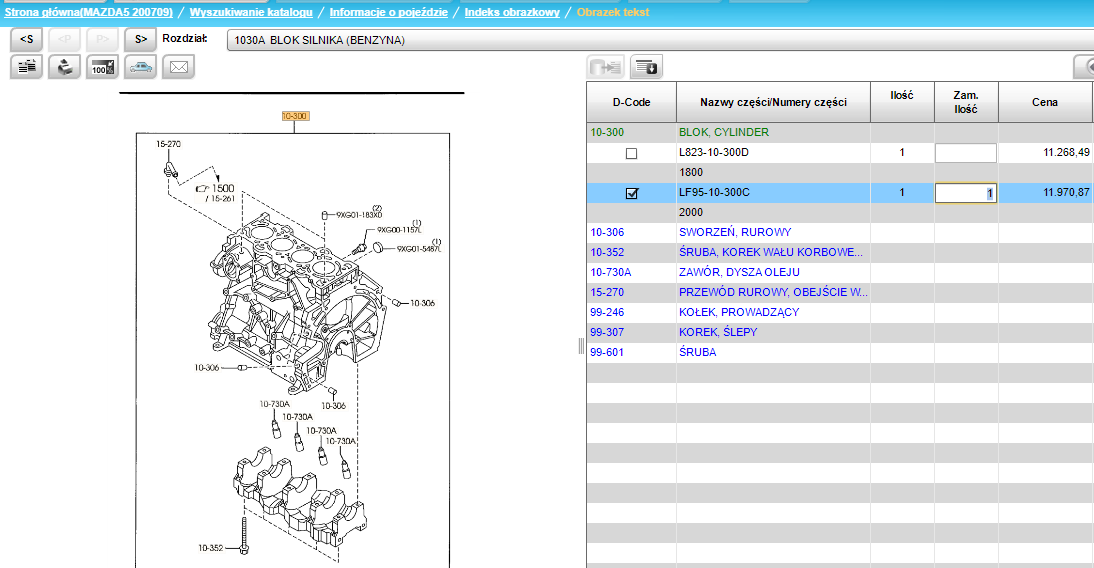Click the list download icon above table
Viewport: 1094px width, 568px height.
[x=646, y=67]
